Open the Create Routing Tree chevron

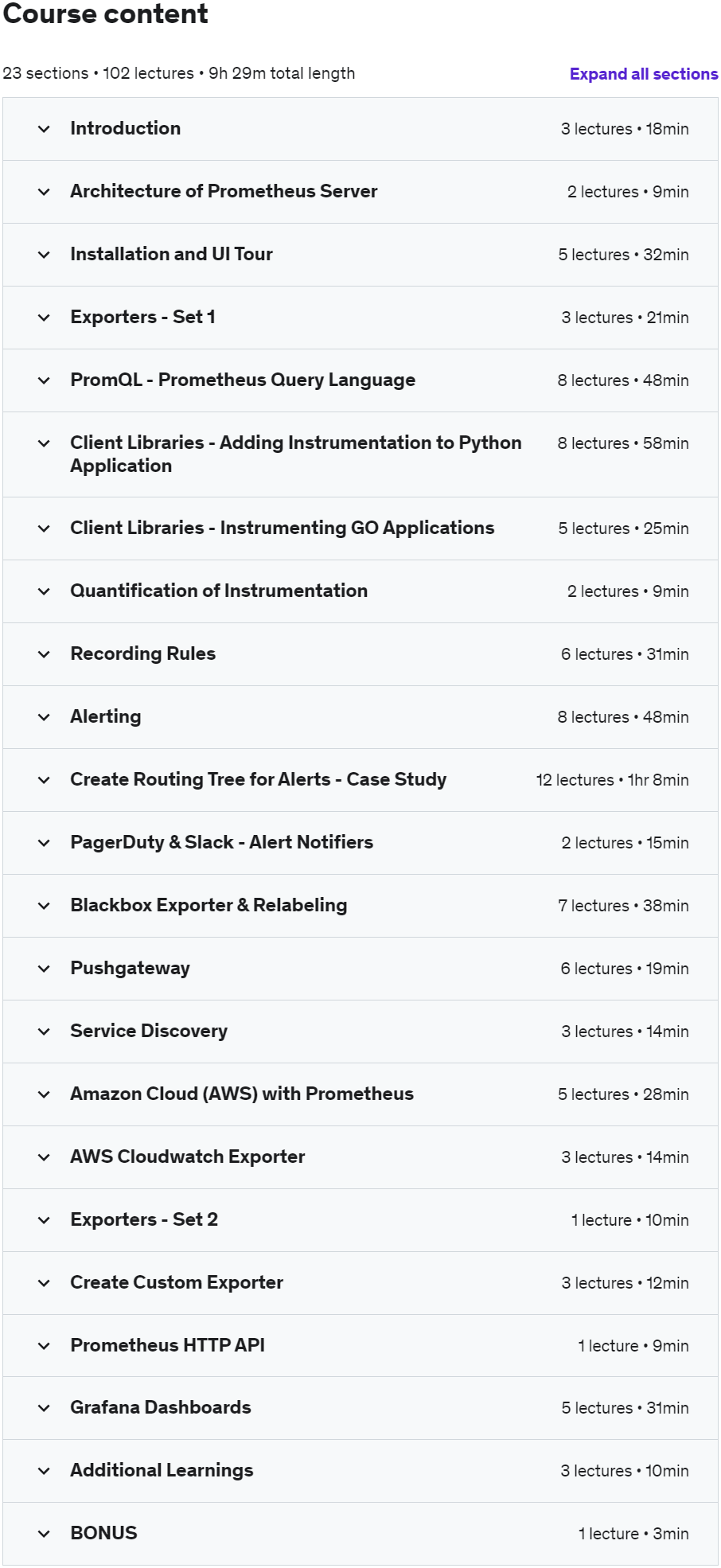click(x=44, y=780)
